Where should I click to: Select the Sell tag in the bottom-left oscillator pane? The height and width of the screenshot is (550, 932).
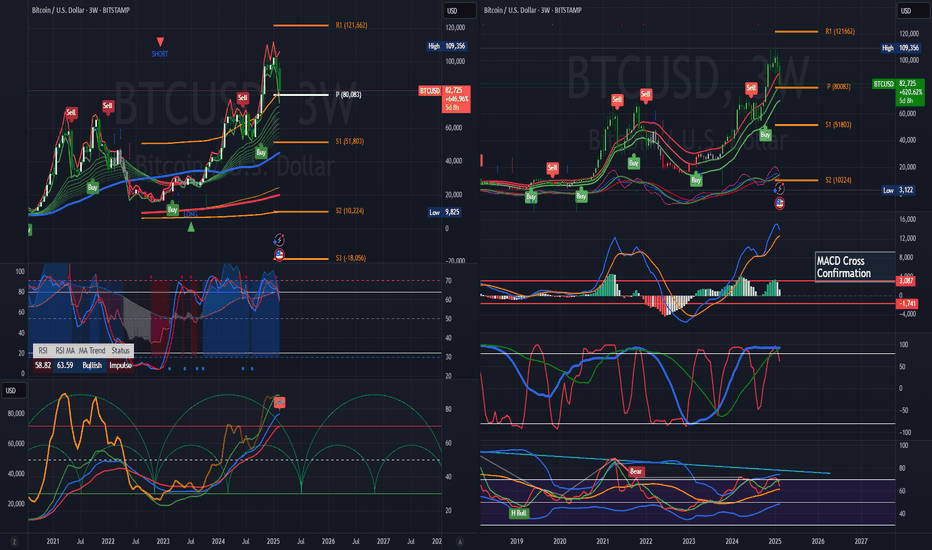pyautogui.click(x=279, y=403)
